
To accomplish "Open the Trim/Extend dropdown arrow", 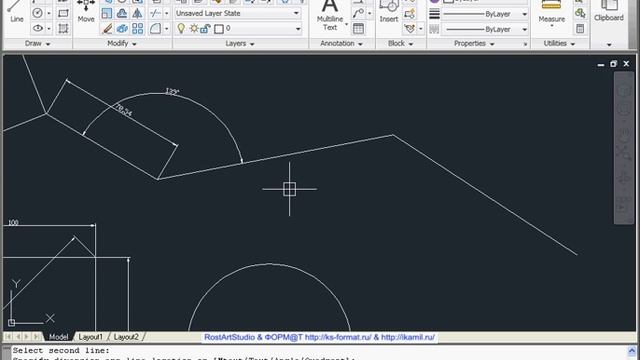I will tap(166, 13).
